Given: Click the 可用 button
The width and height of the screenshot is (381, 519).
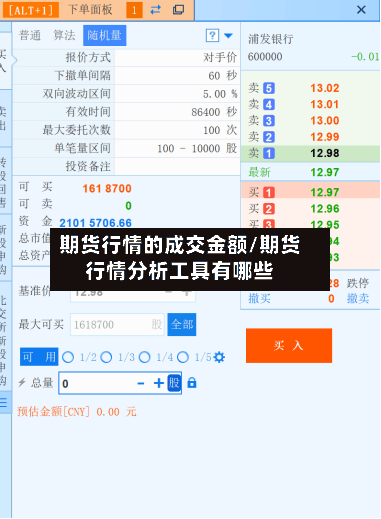Looking at the screenshot, I should click(x=39, y=357).
